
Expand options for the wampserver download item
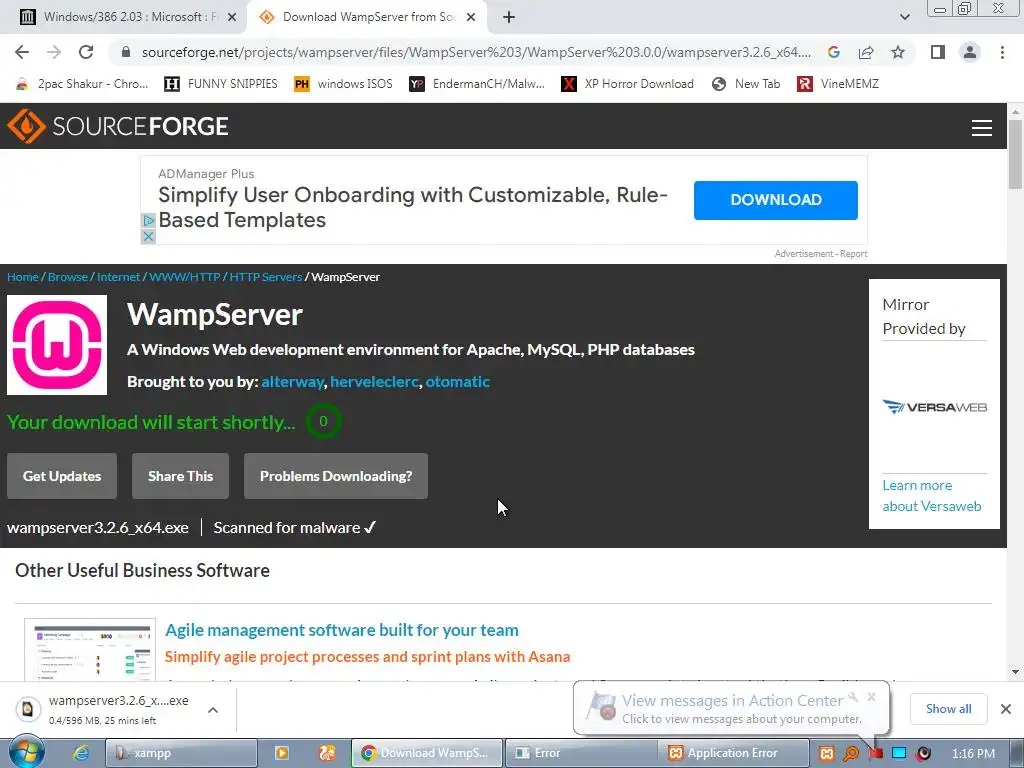pyautogui.click(x=213, y=710)
